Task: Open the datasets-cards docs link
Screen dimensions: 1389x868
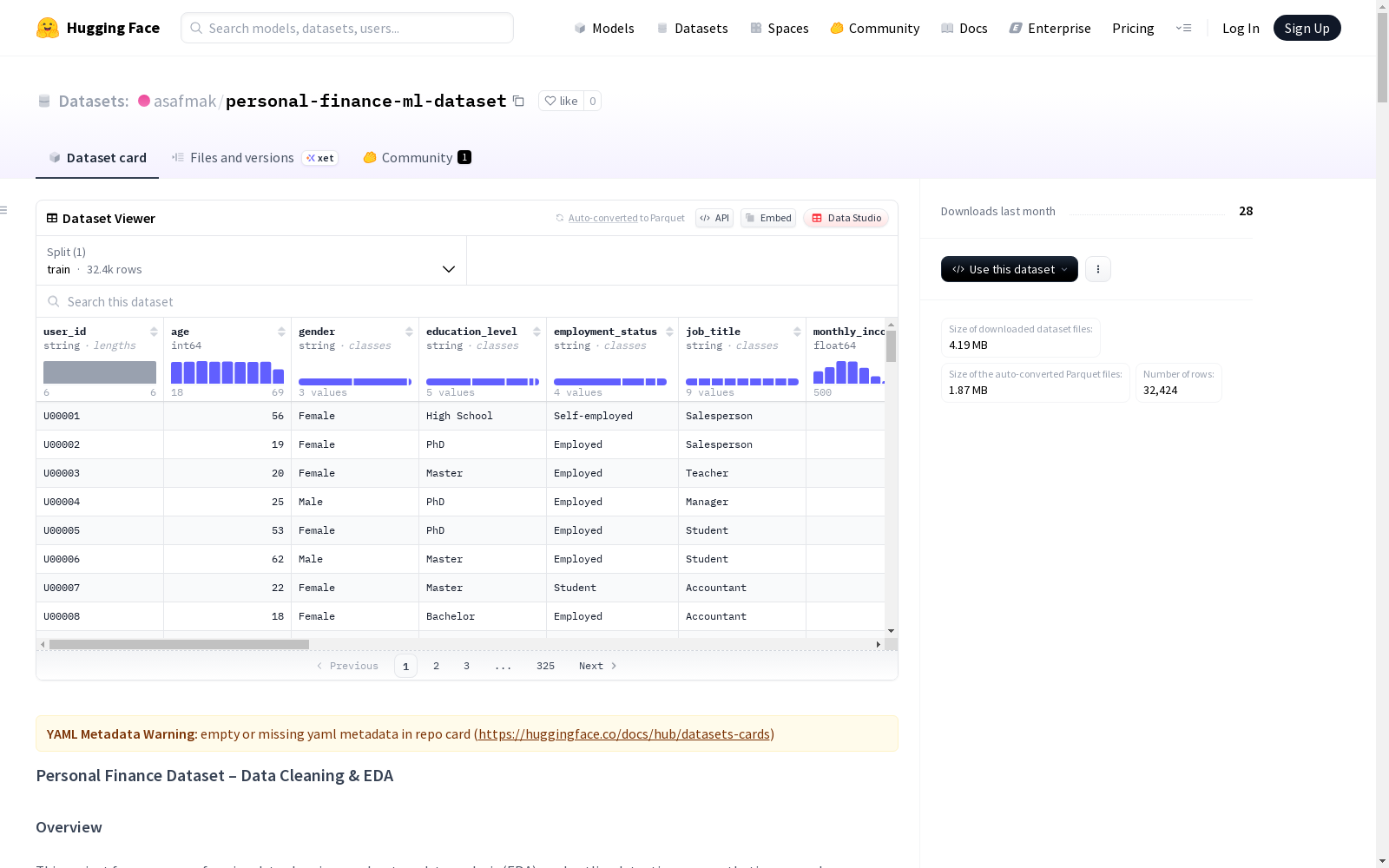Action: (624, 733)
